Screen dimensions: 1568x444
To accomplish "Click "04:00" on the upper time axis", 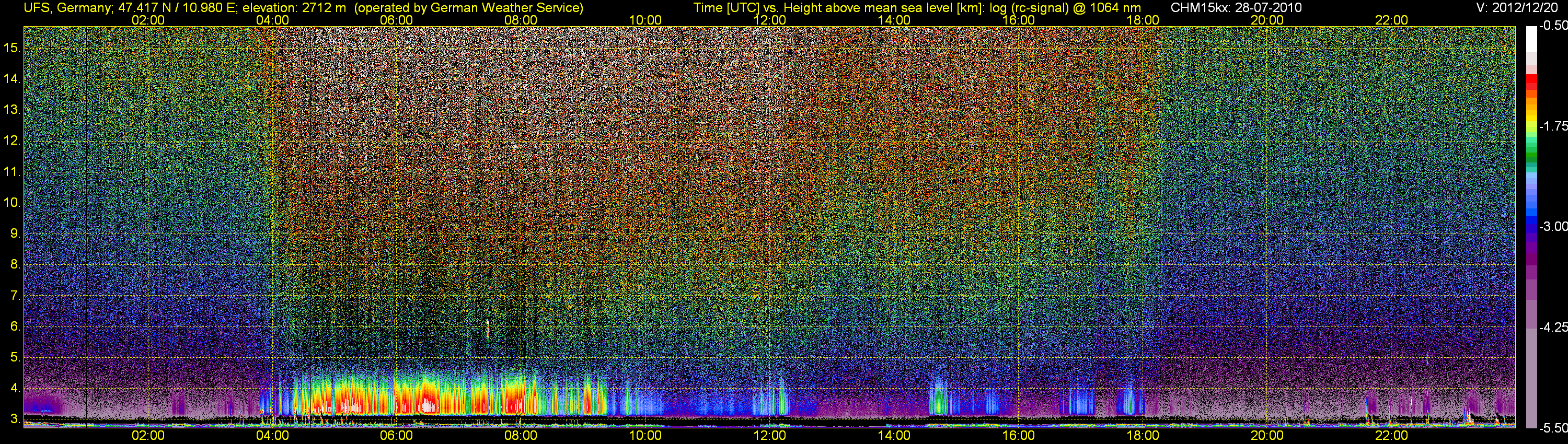I will [x=272, y=20].
